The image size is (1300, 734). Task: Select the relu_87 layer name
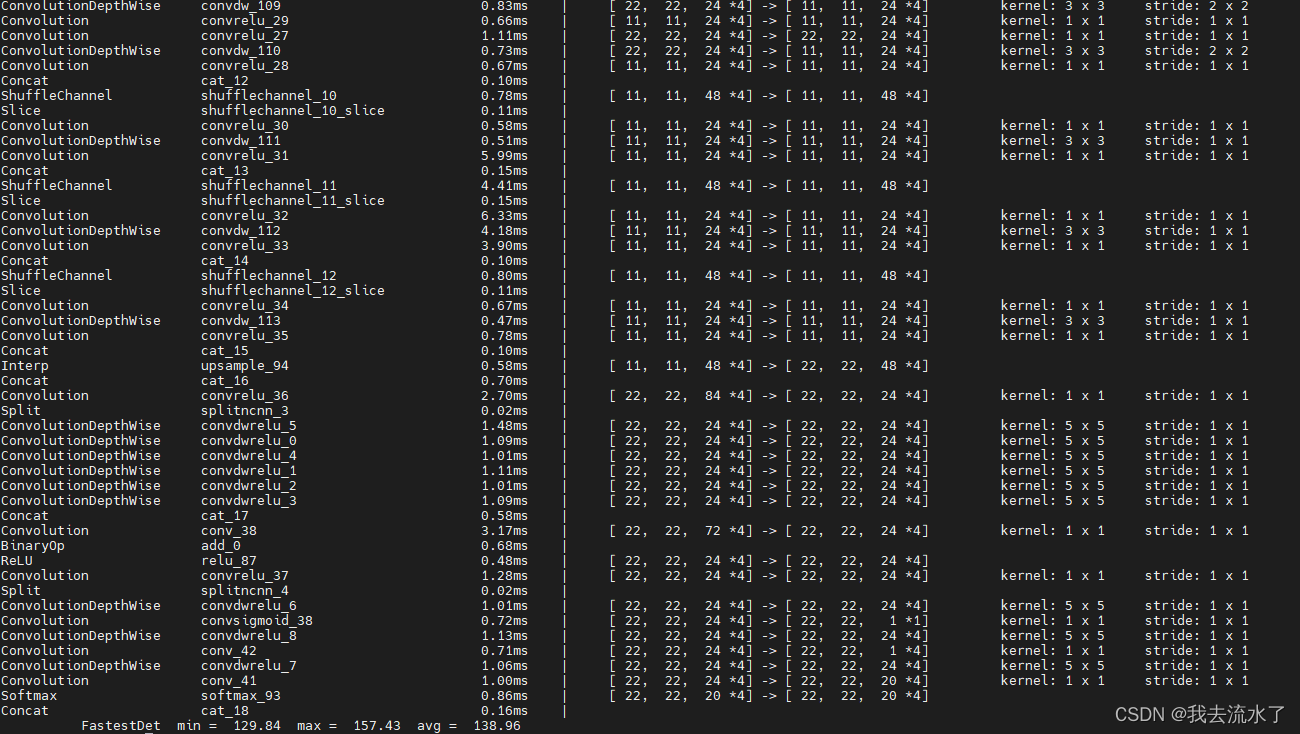coord(229,561)
